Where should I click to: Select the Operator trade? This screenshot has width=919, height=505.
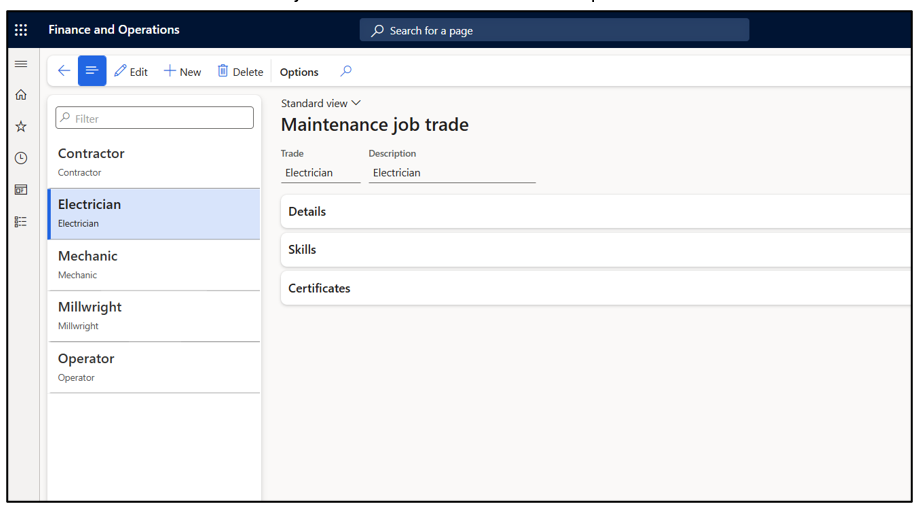tap(155, 367)
